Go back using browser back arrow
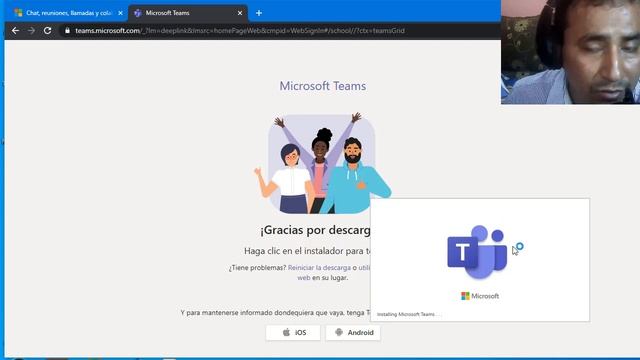This screenshot has width=640, height=360. [x=15, y=31]
